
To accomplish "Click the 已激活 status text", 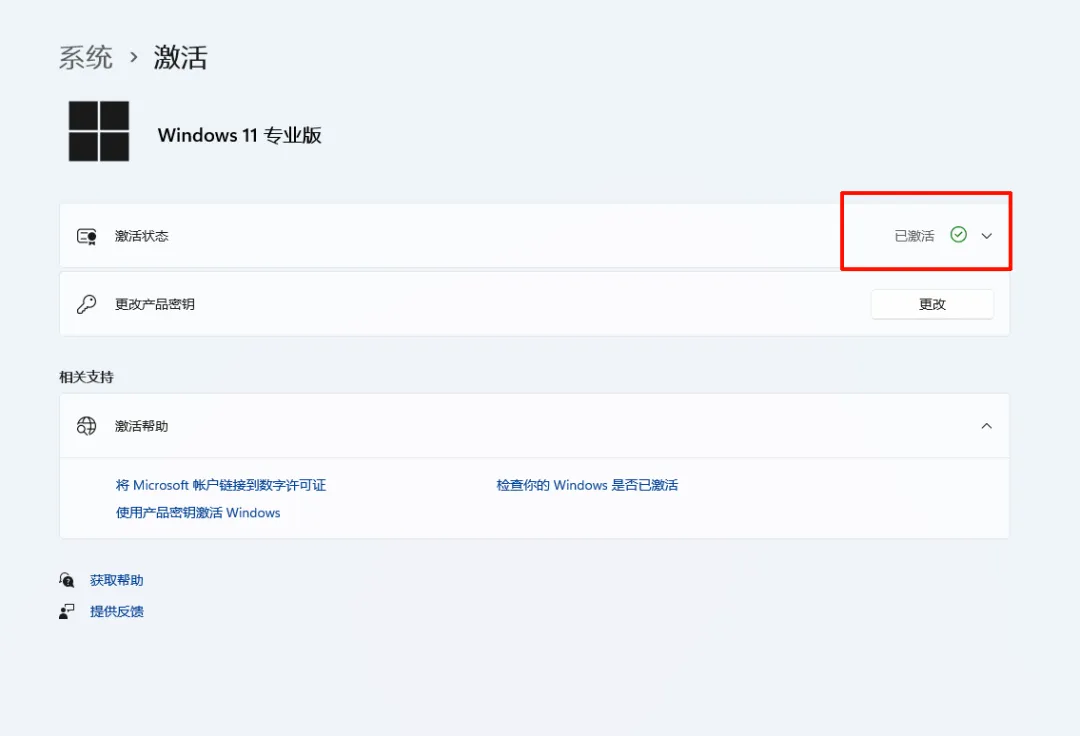I will 914,236.
